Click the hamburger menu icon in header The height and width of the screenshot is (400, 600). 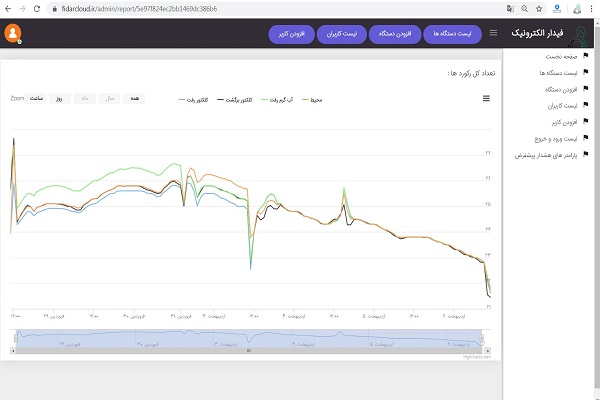click(493, 34)
